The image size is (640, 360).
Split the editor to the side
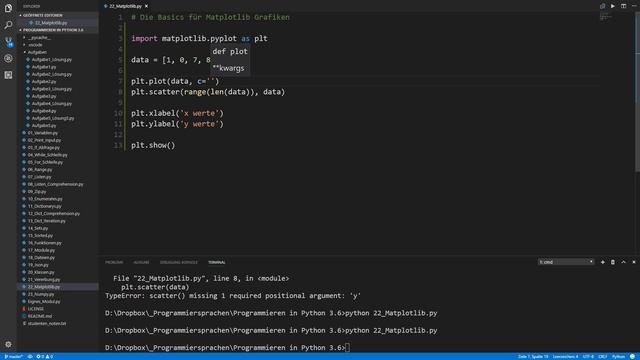623,6
